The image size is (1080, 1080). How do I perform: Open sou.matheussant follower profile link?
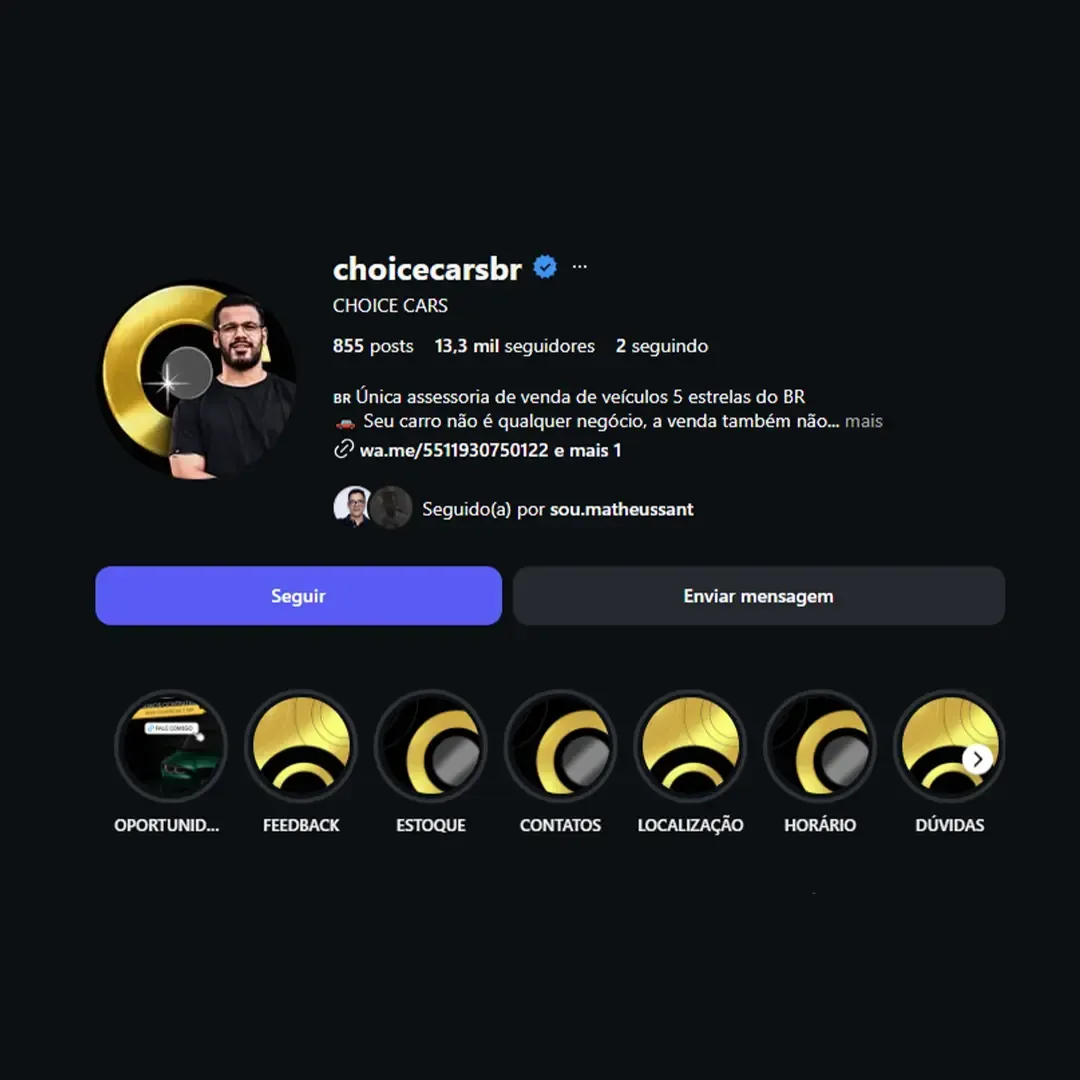pyautogui.click(x=621, y=509)
